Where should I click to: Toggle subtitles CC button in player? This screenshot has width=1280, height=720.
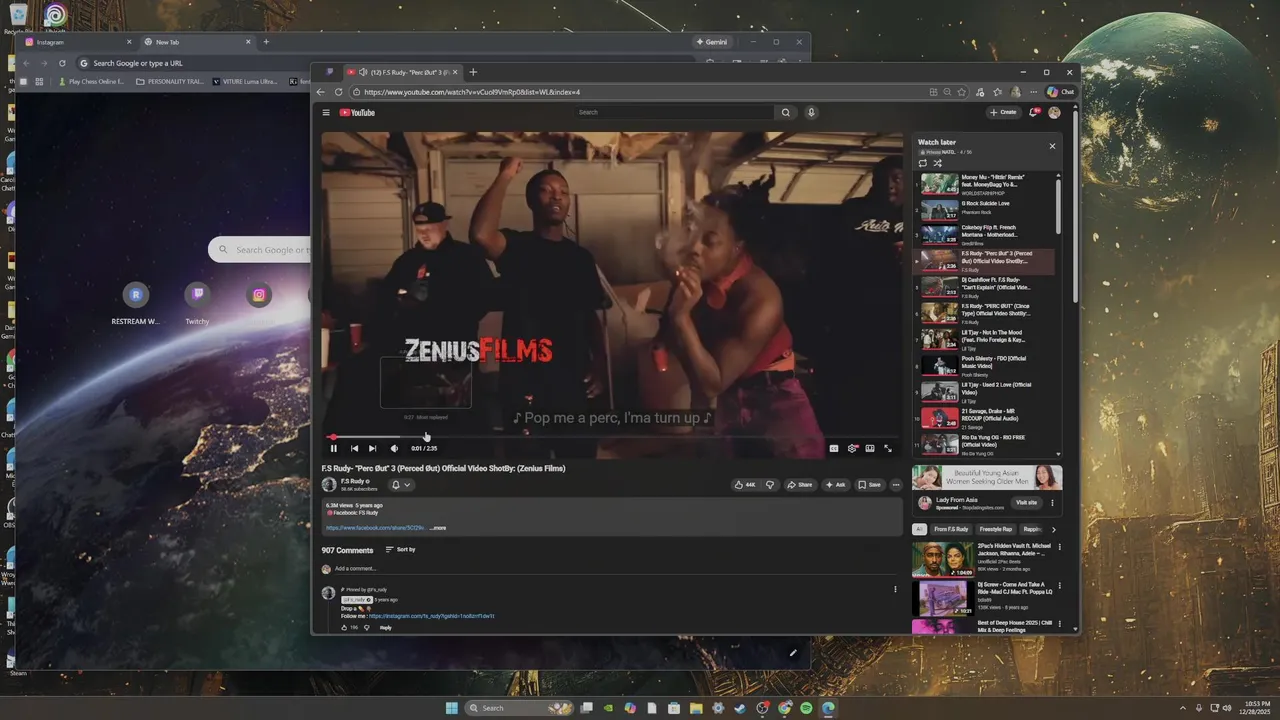click(x=834, y=448)
